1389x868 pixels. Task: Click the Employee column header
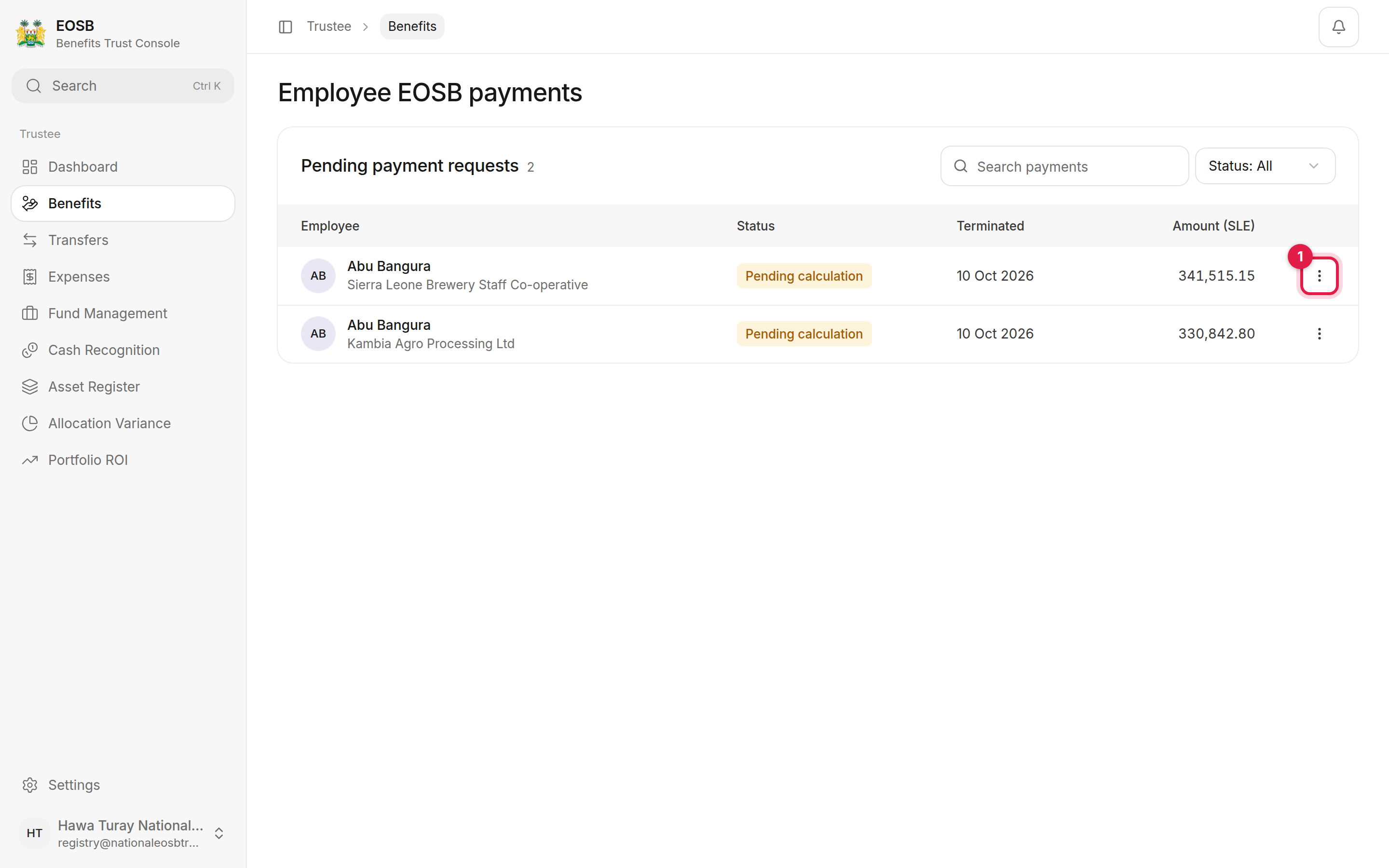coord(330,226)
